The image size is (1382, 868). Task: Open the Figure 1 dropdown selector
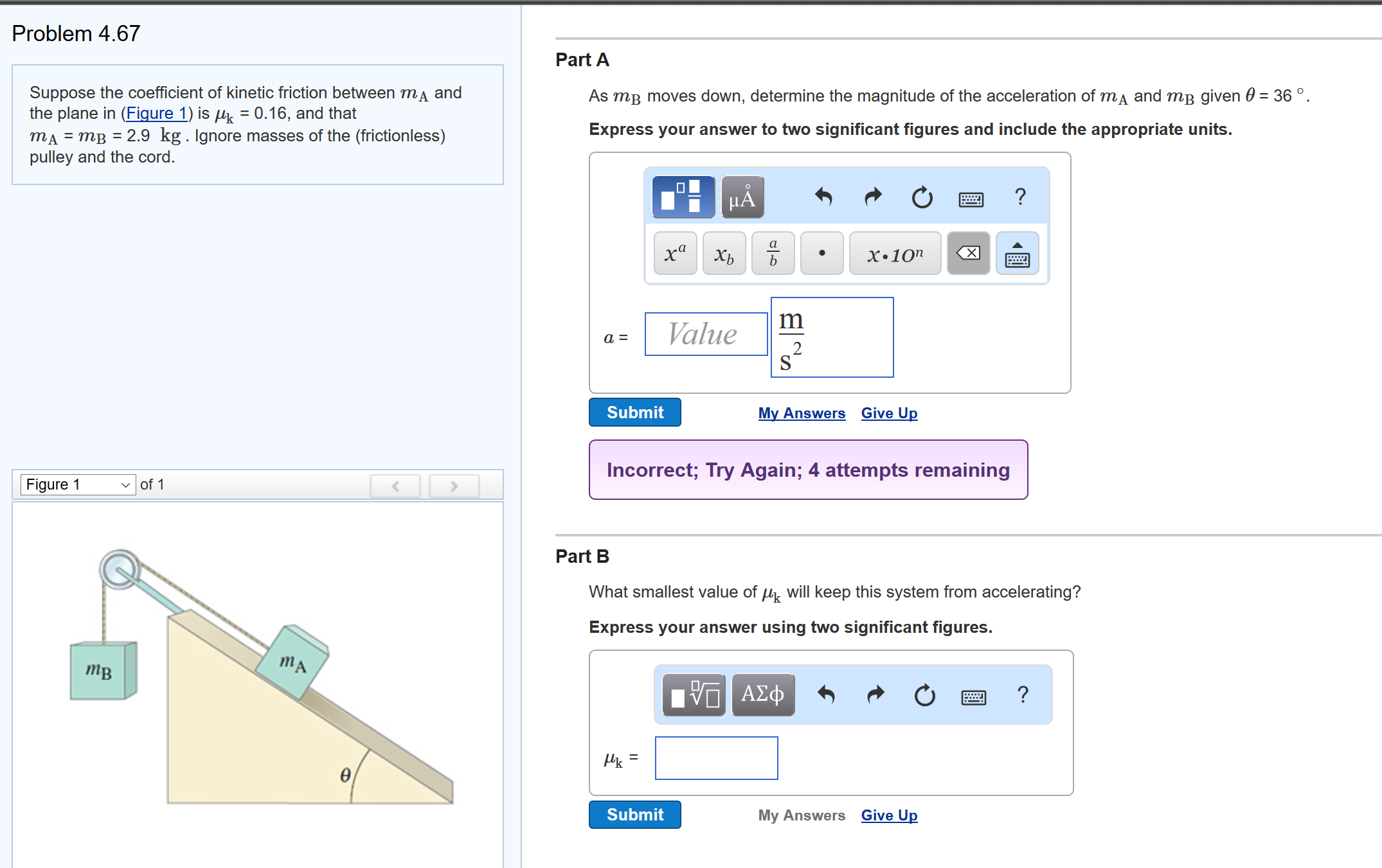78,484
